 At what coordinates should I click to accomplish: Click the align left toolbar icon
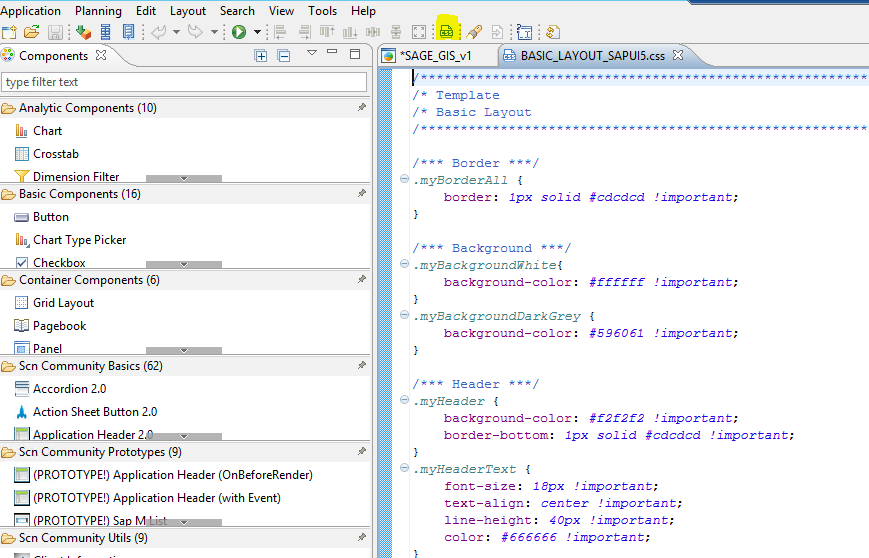(280, 32)
